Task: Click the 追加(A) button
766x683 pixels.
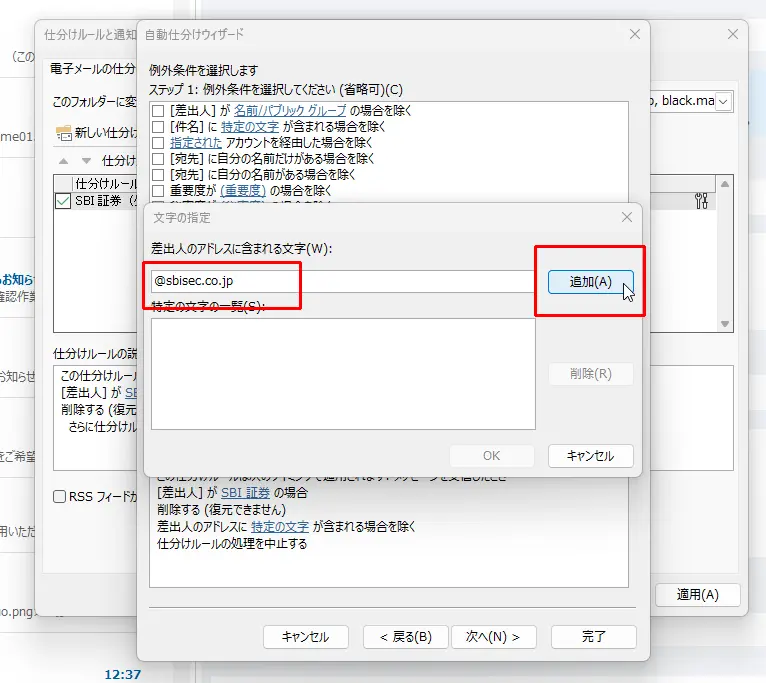Action: (591, 282)
